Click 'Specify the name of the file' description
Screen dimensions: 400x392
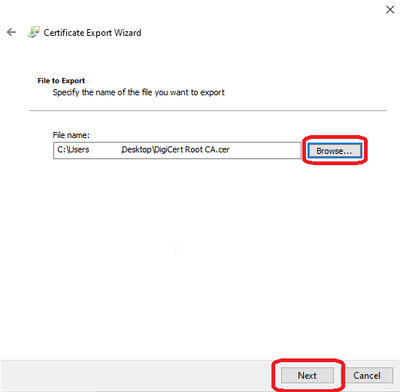coord(138,92)
